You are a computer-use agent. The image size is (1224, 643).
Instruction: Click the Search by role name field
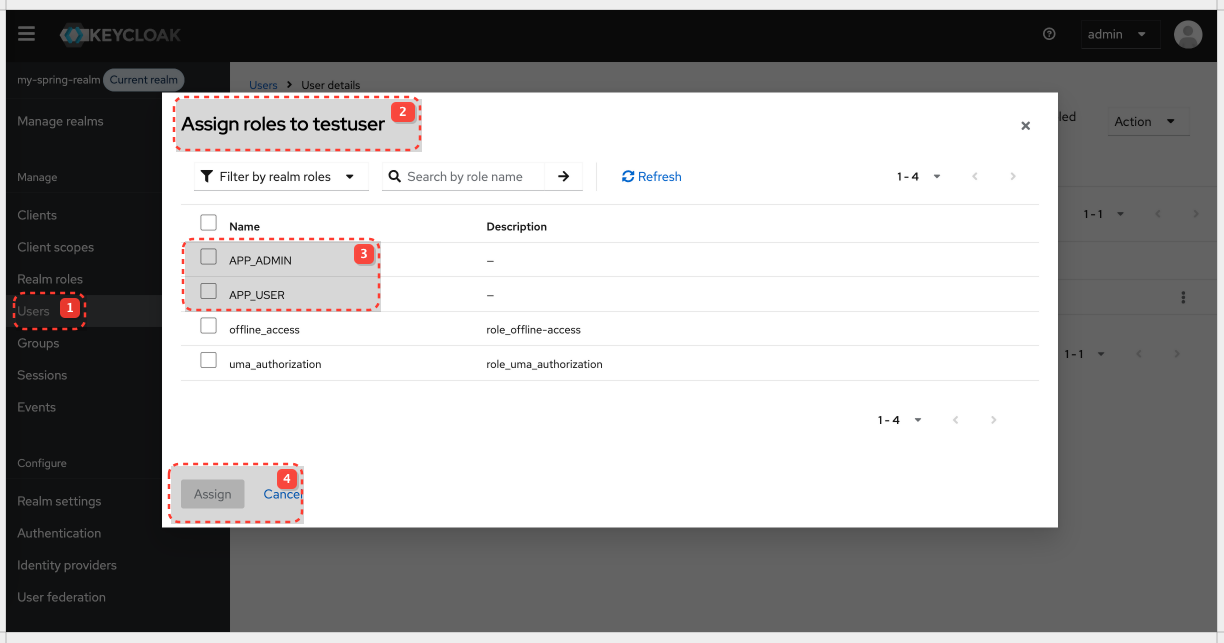(470, 176)
